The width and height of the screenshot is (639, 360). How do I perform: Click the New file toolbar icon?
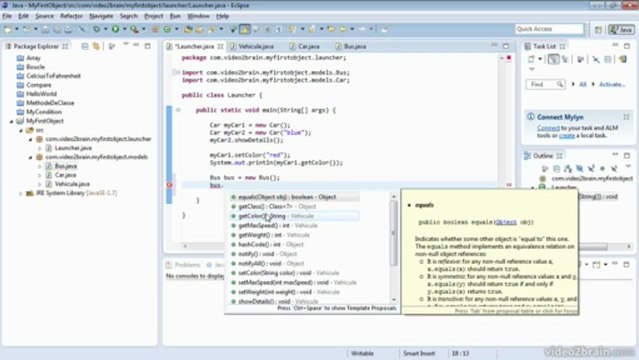point(8,29)
